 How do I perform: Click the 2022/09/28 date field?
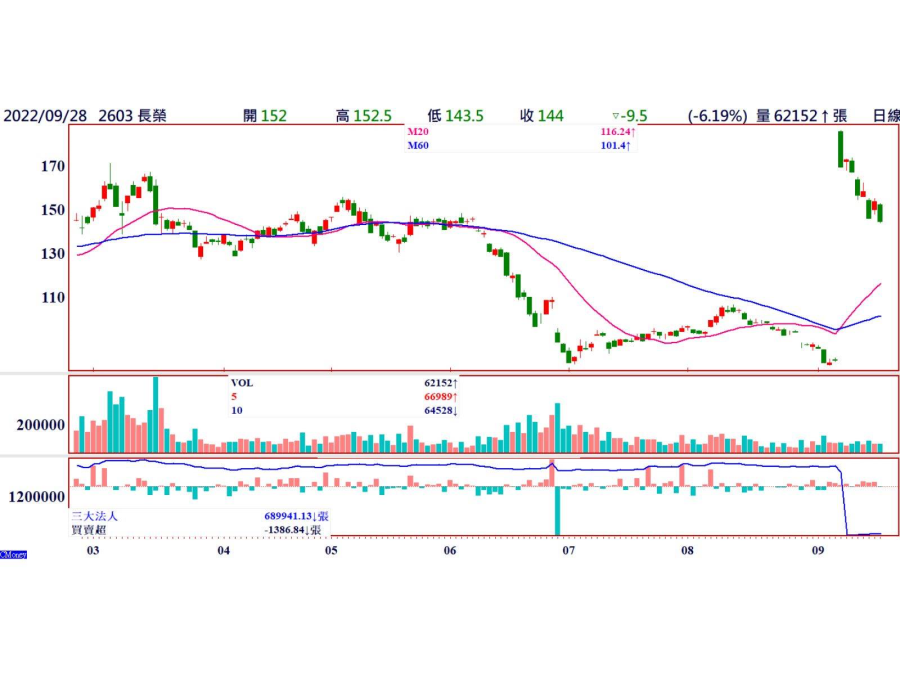(44, 116)
